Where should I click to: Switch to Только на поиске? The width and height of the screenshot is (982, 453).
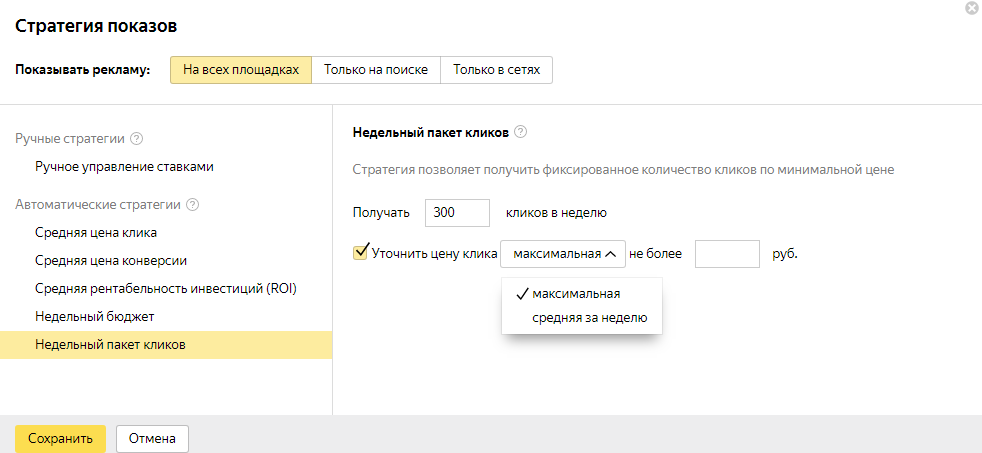pos(376,70)
